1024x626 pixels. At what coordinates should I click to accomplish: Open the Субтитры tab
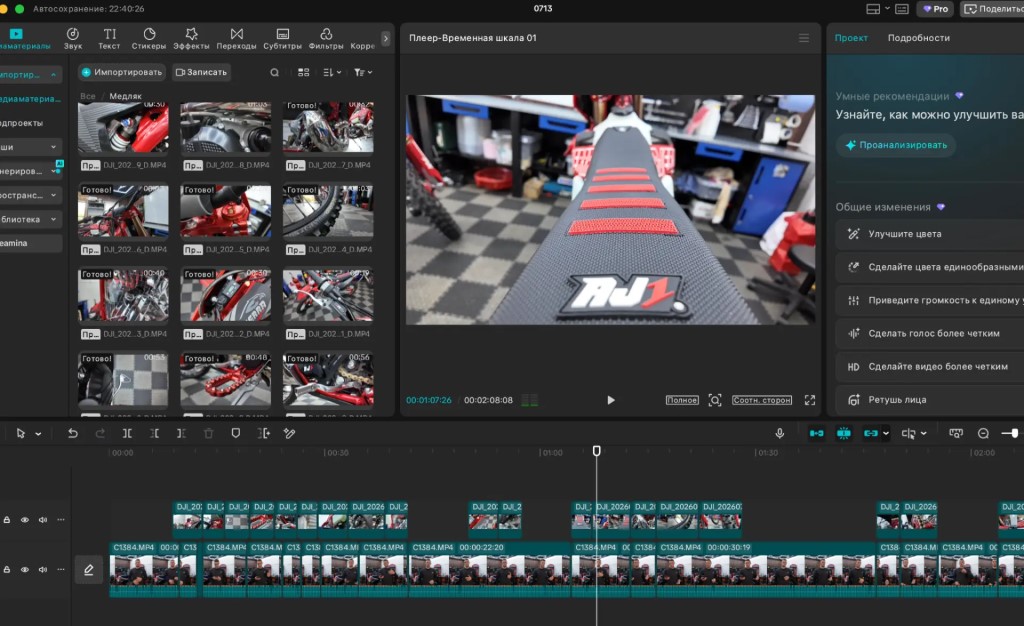282,39
